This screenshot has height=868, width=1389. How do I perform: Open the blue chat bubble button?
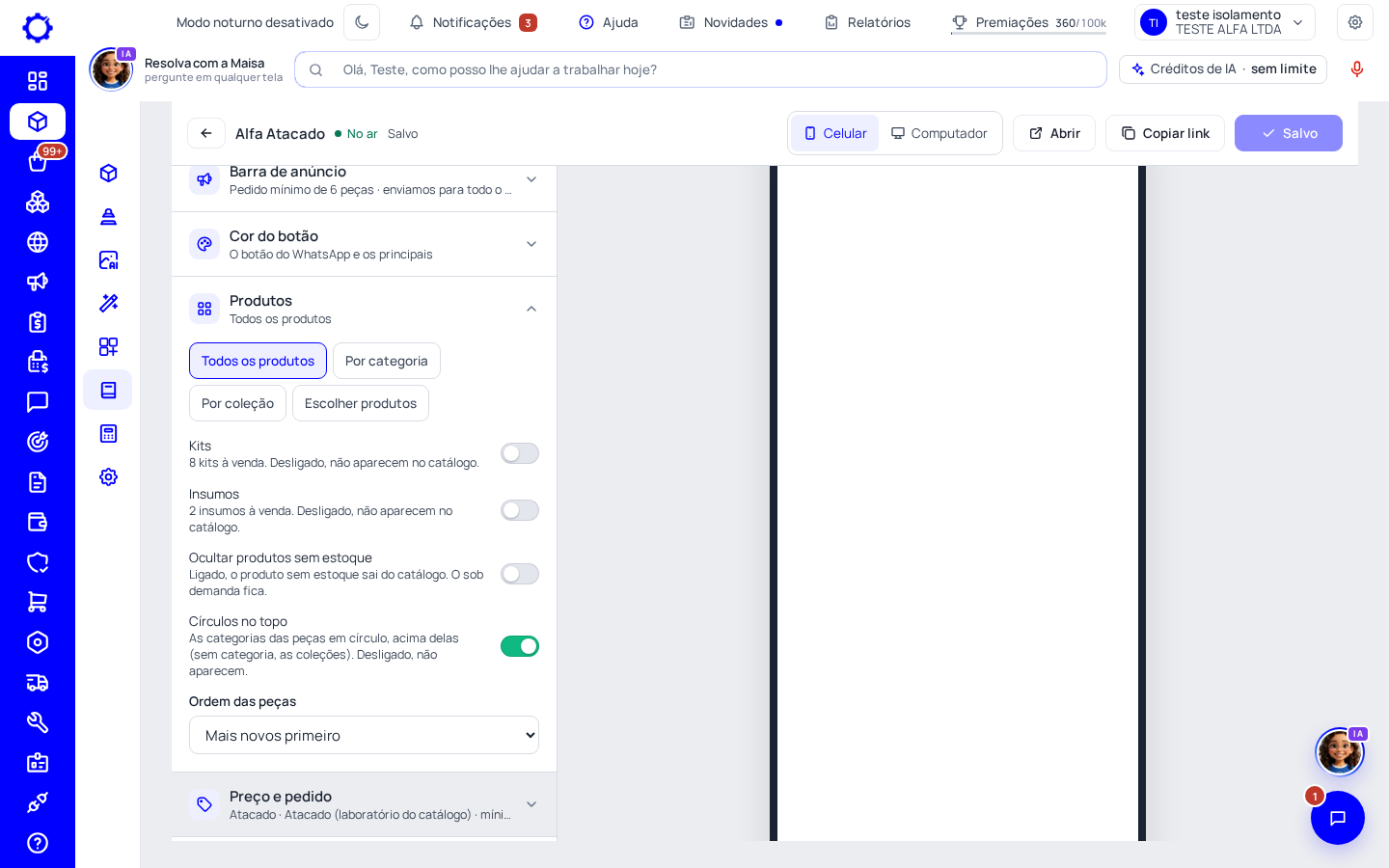pyautogui.click(x=1338, y=818)
